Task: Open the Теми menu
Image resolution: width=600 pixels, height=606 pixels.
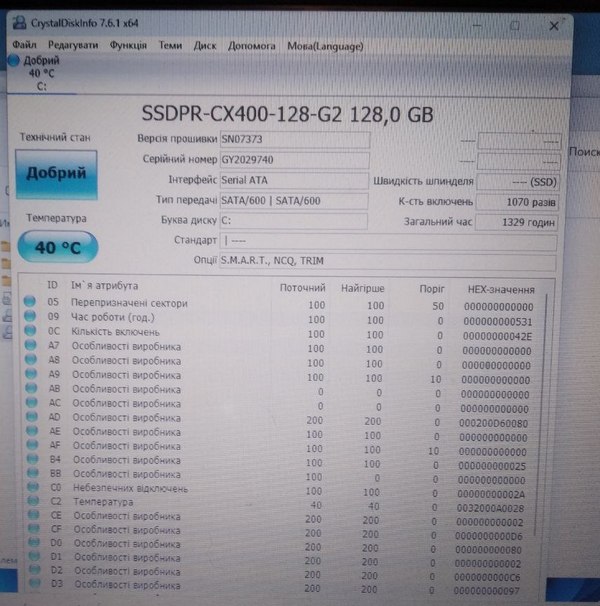Action: (171, 45)
